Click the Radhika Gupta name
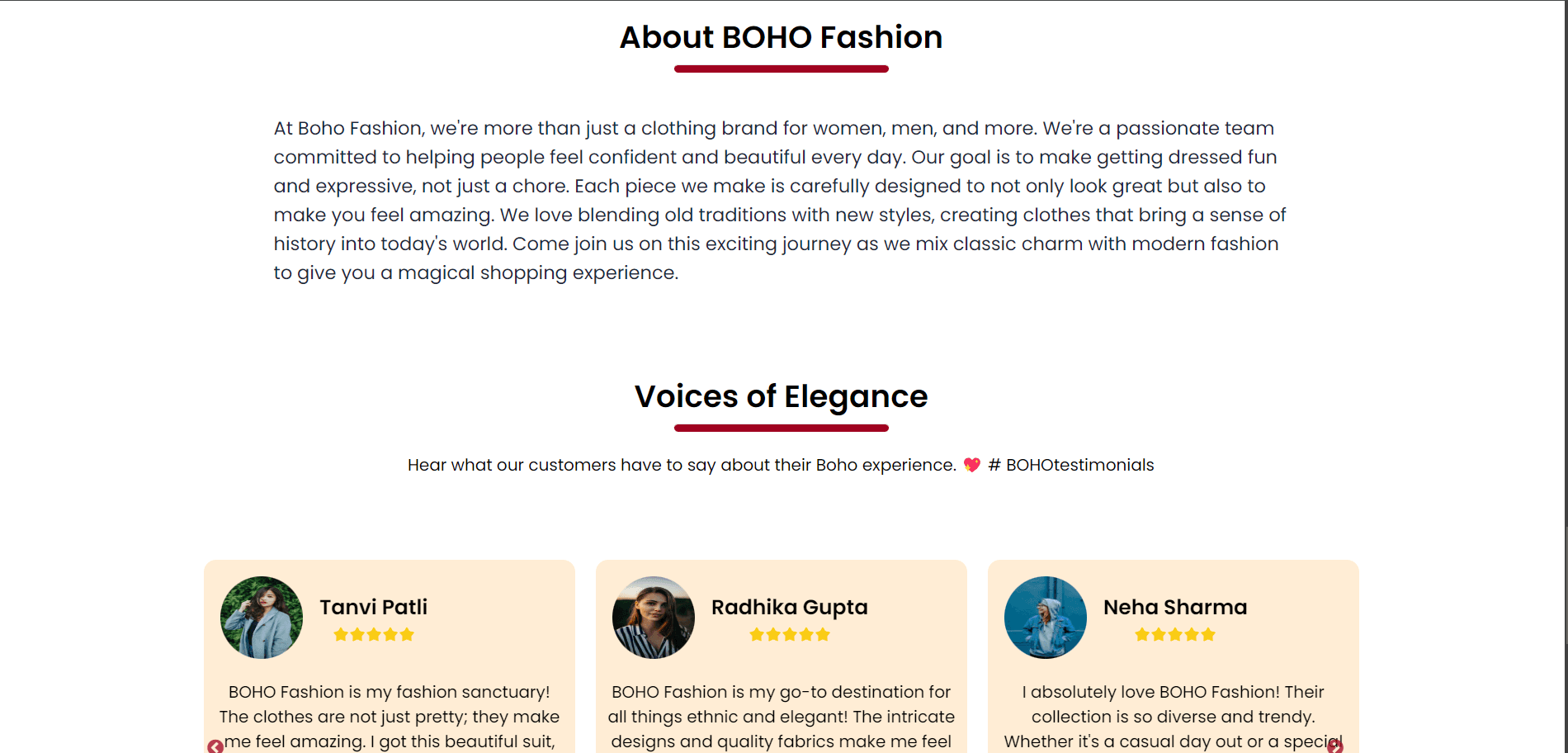Image resolution: width=1568 pixels, height=753 pixels. [x=790, y=607]
